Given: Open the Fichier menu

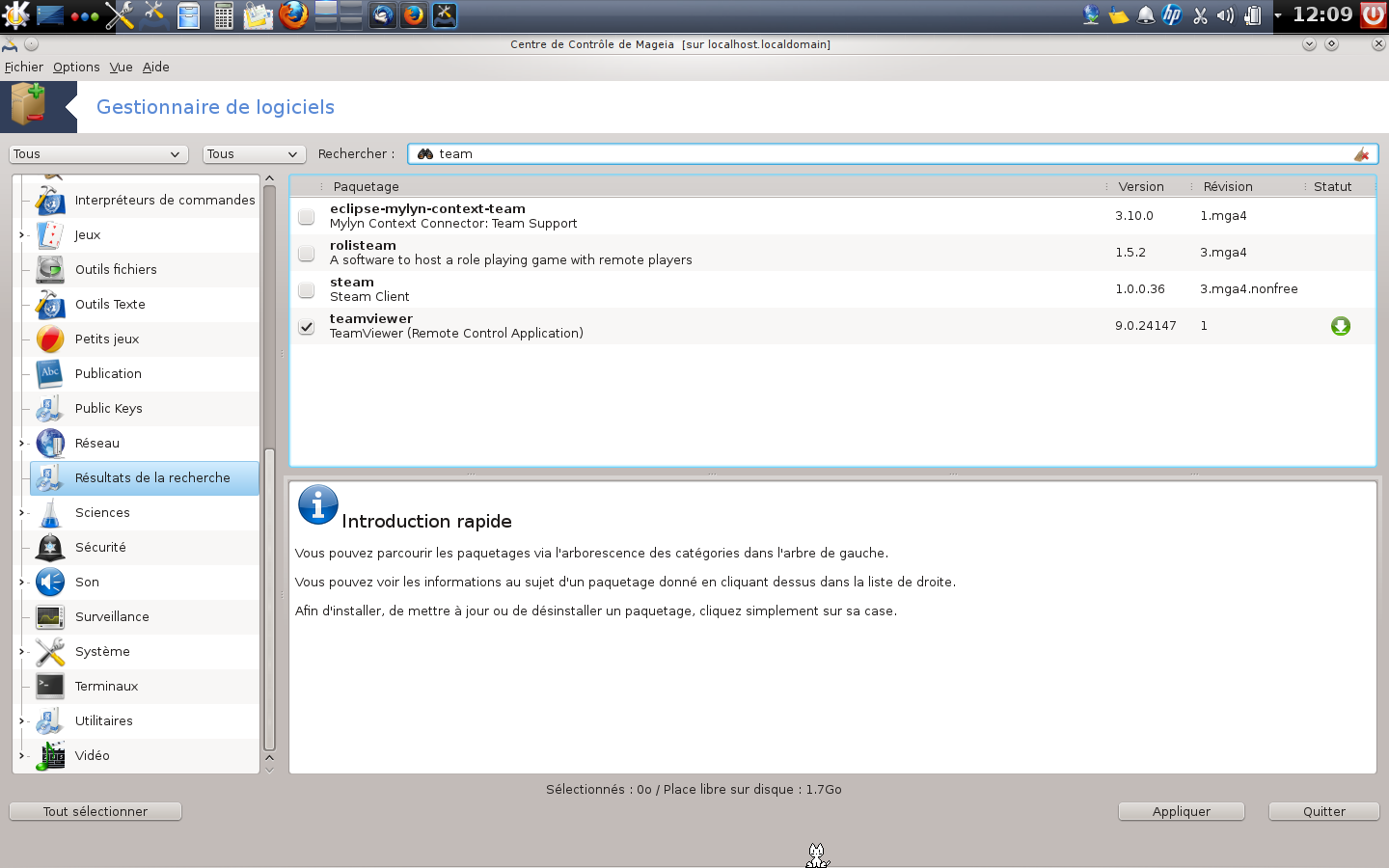Looking at the screenshot, I should (x=23, y=67).
